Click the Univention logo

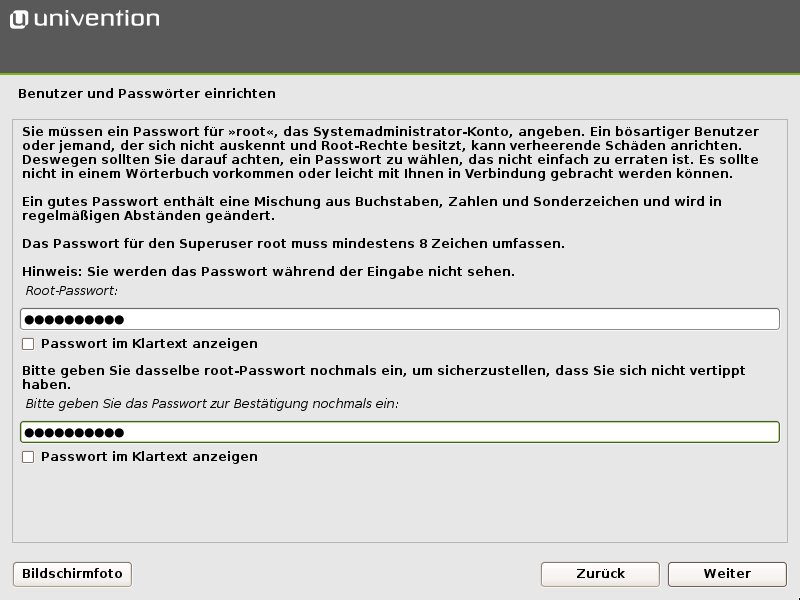(85, 17)
